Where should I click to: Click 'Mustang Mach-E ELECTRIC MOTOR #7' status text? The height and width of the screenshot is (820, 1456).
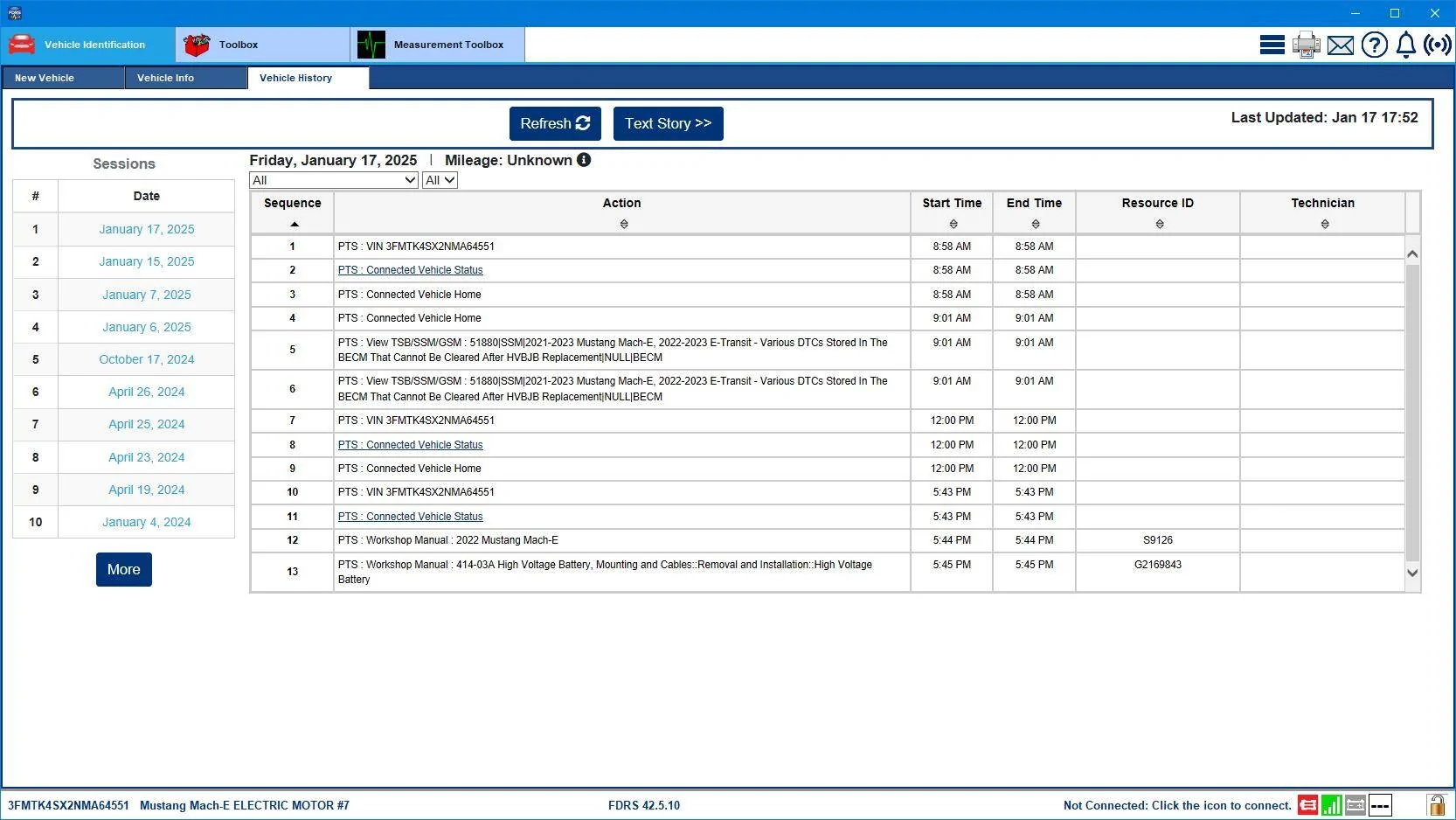pos(245,805)
